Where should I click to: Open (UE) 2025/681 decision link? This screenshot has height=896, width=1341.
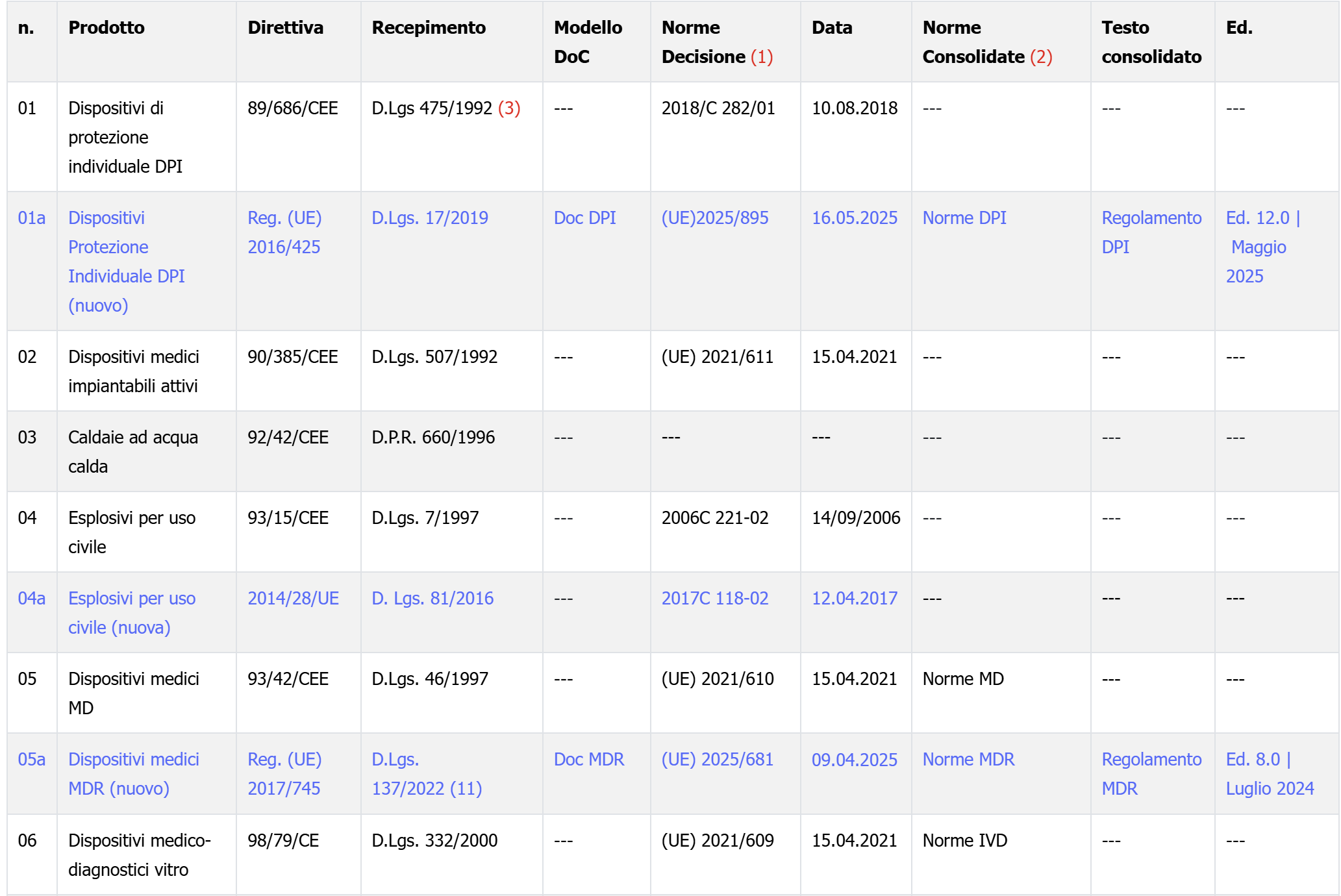(718, 760)
